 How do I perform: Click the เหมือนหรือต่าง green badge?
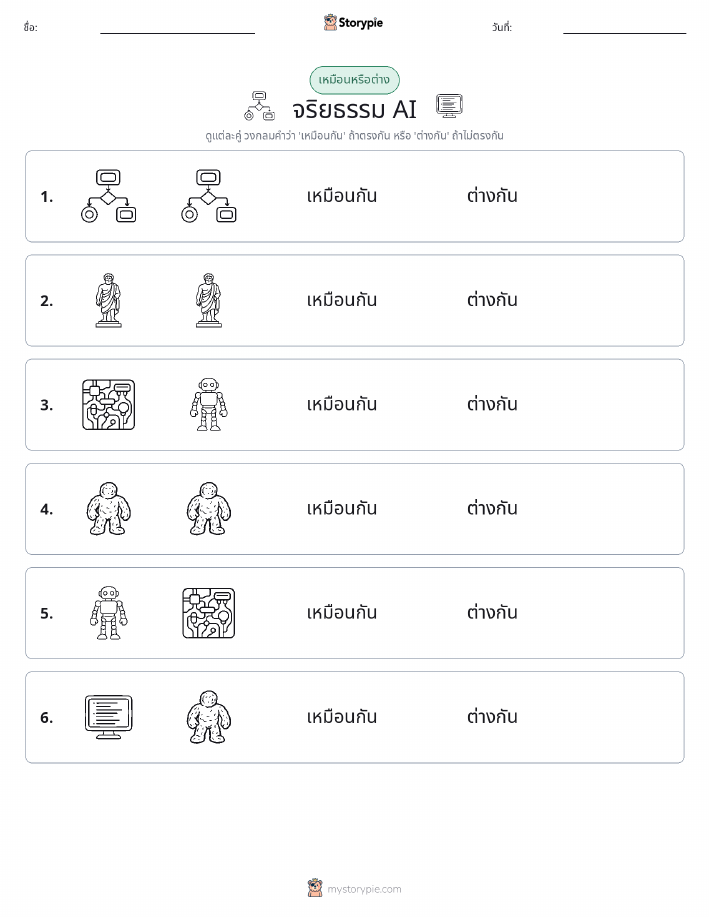[x=354, y=80]
